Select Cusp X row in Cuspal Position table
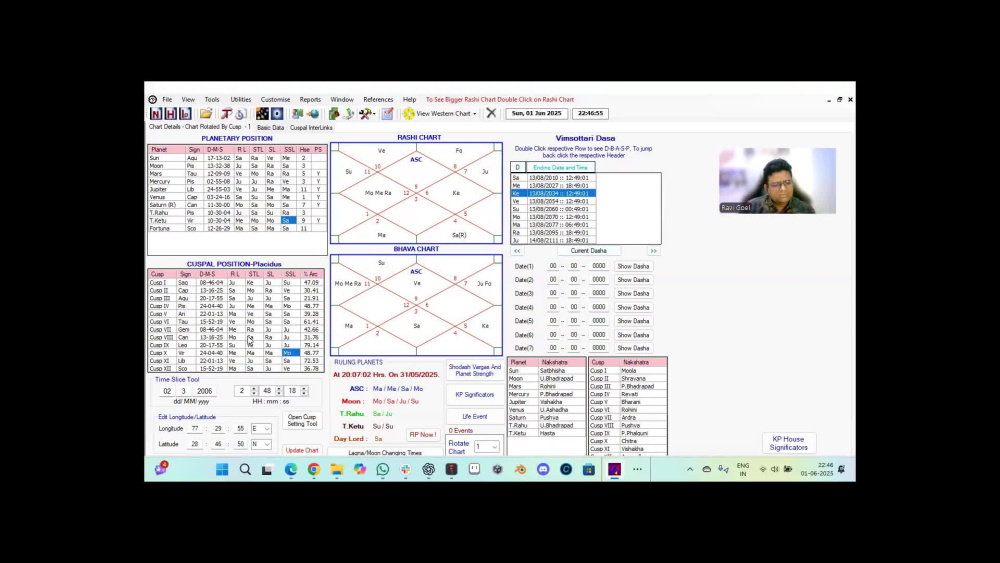The width and height of the screenshot is (1000, 563). (235, 353)
